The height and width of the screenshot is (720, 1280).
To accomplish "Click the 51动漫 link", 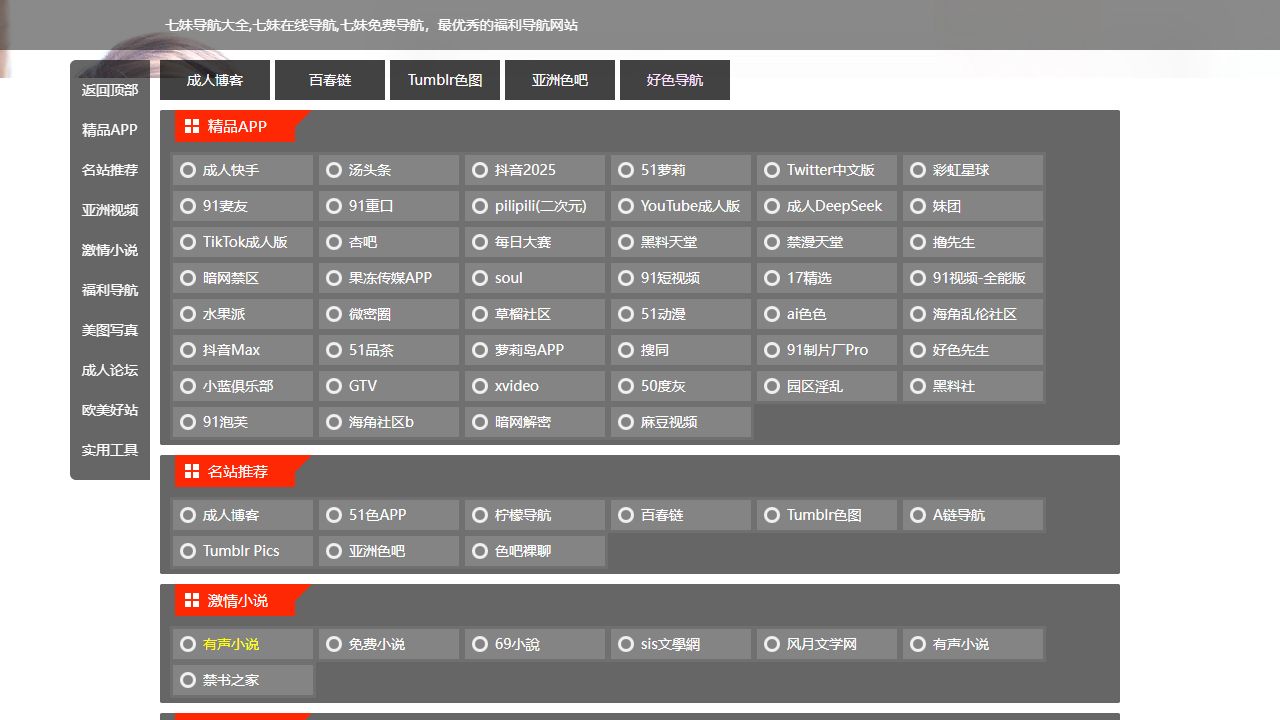I will (x=681, y=314).
